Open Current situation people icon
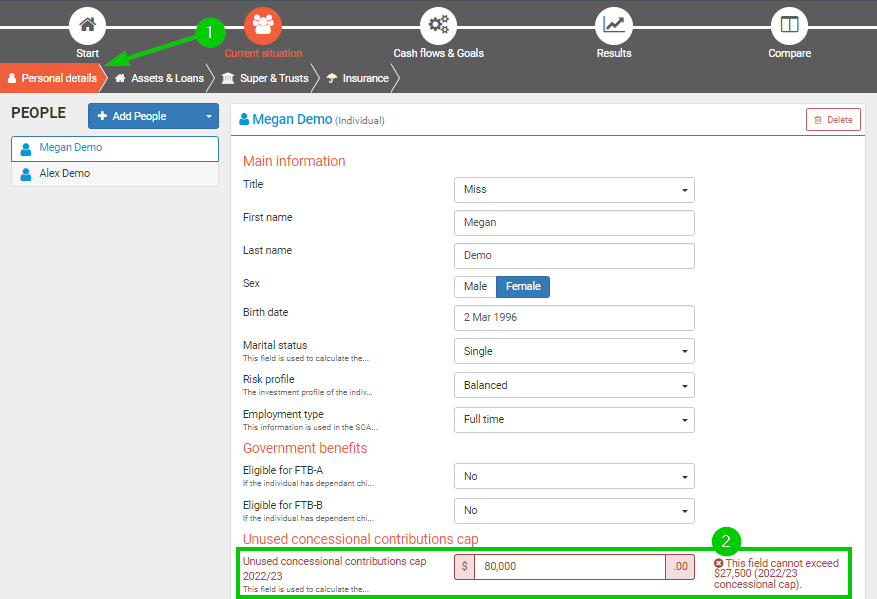 (x=263, y=25)
